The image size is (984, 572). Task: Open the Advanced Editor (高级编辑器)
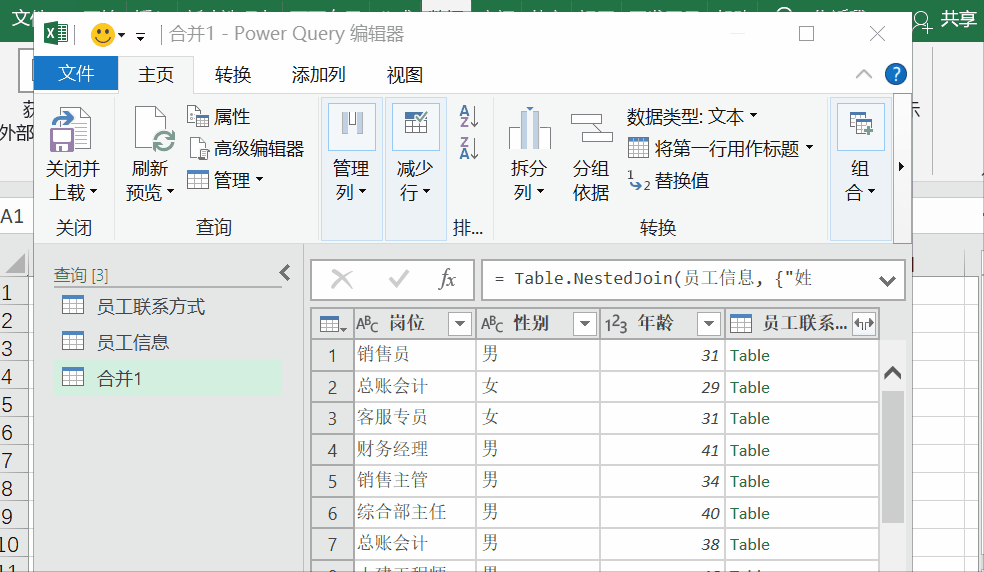(247, 149)
